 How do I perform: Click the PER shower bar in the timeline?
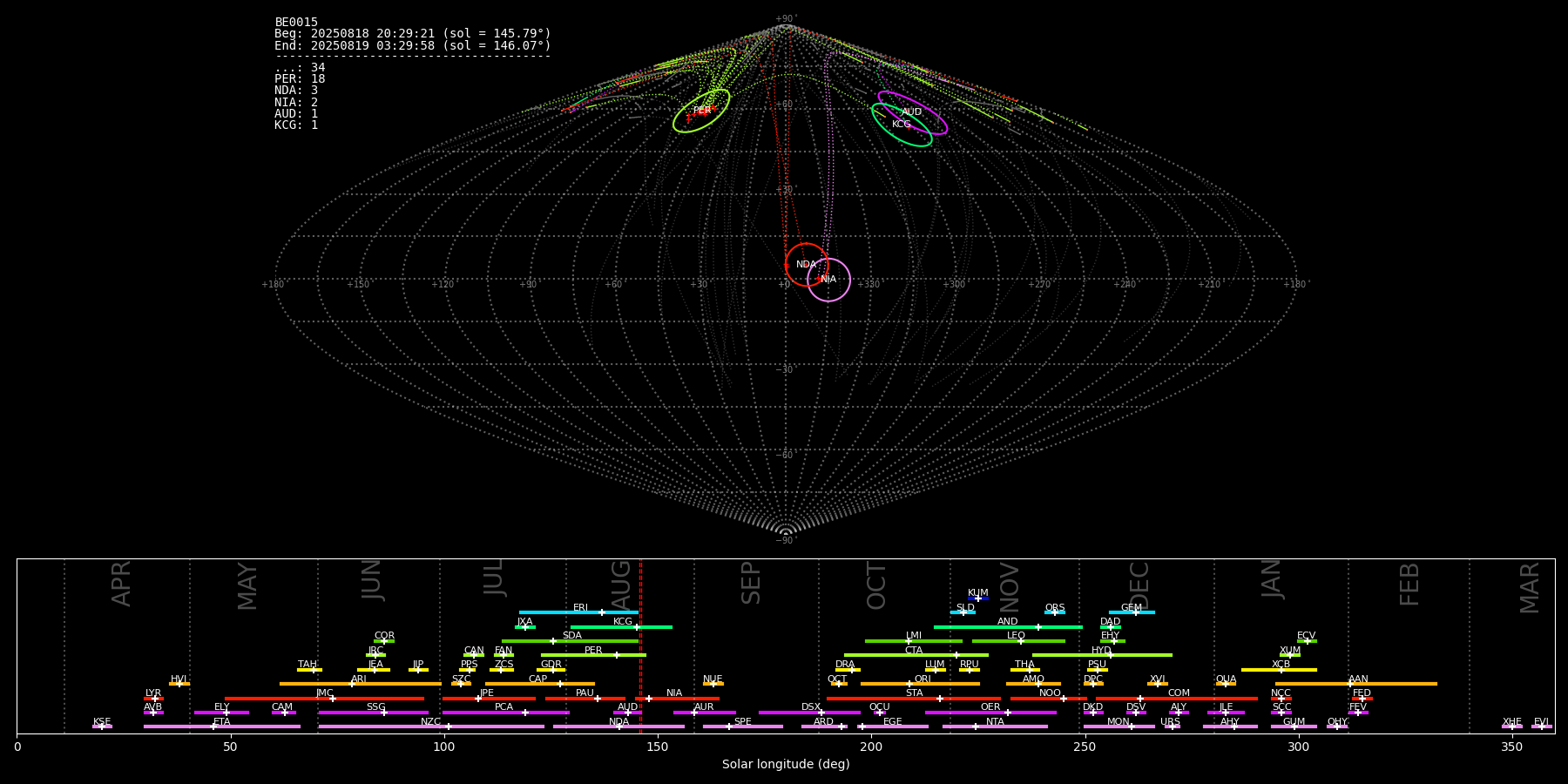[x=593, y=655]
